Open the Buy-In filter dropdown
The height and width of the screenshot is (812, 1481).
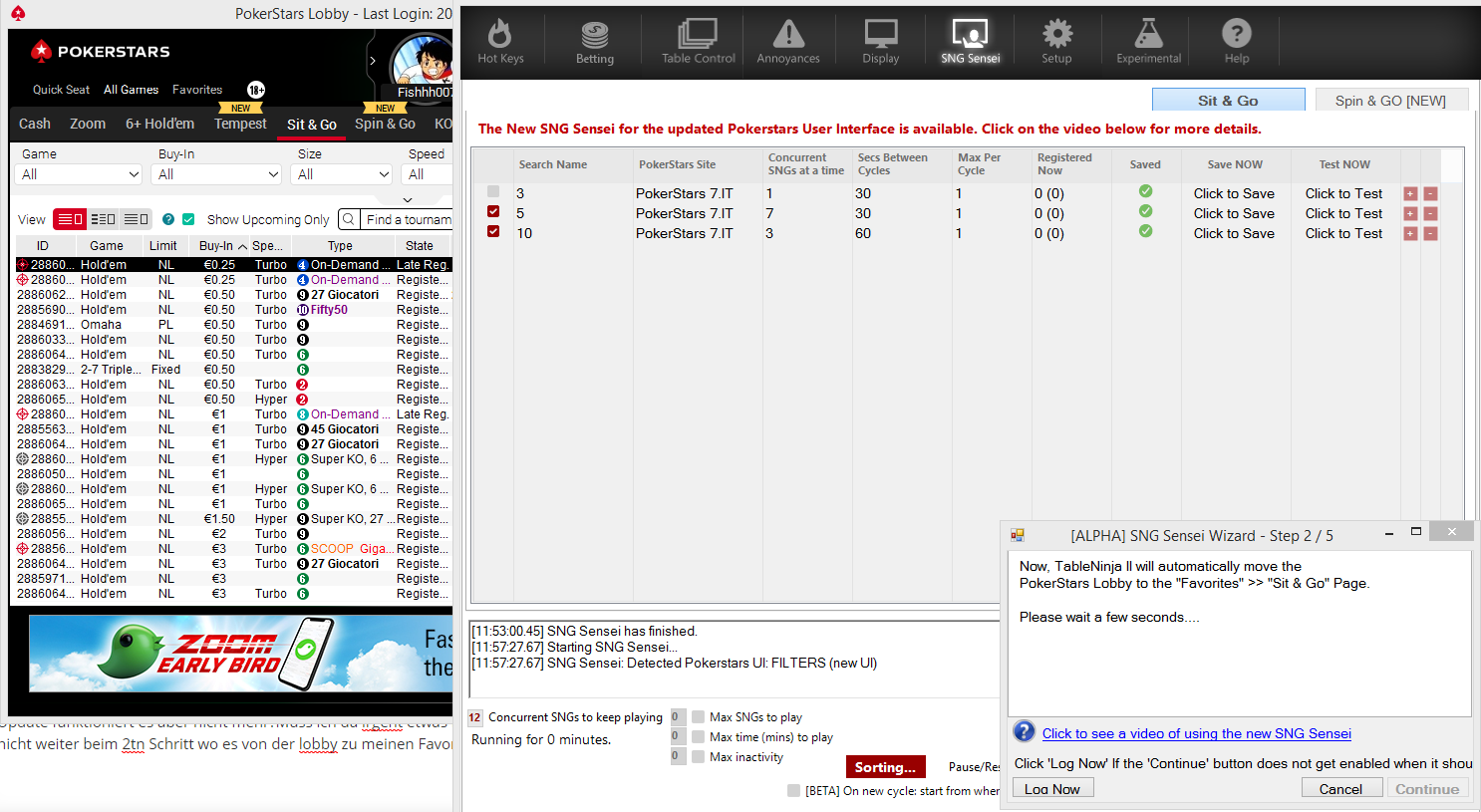[x=218, y=174]
